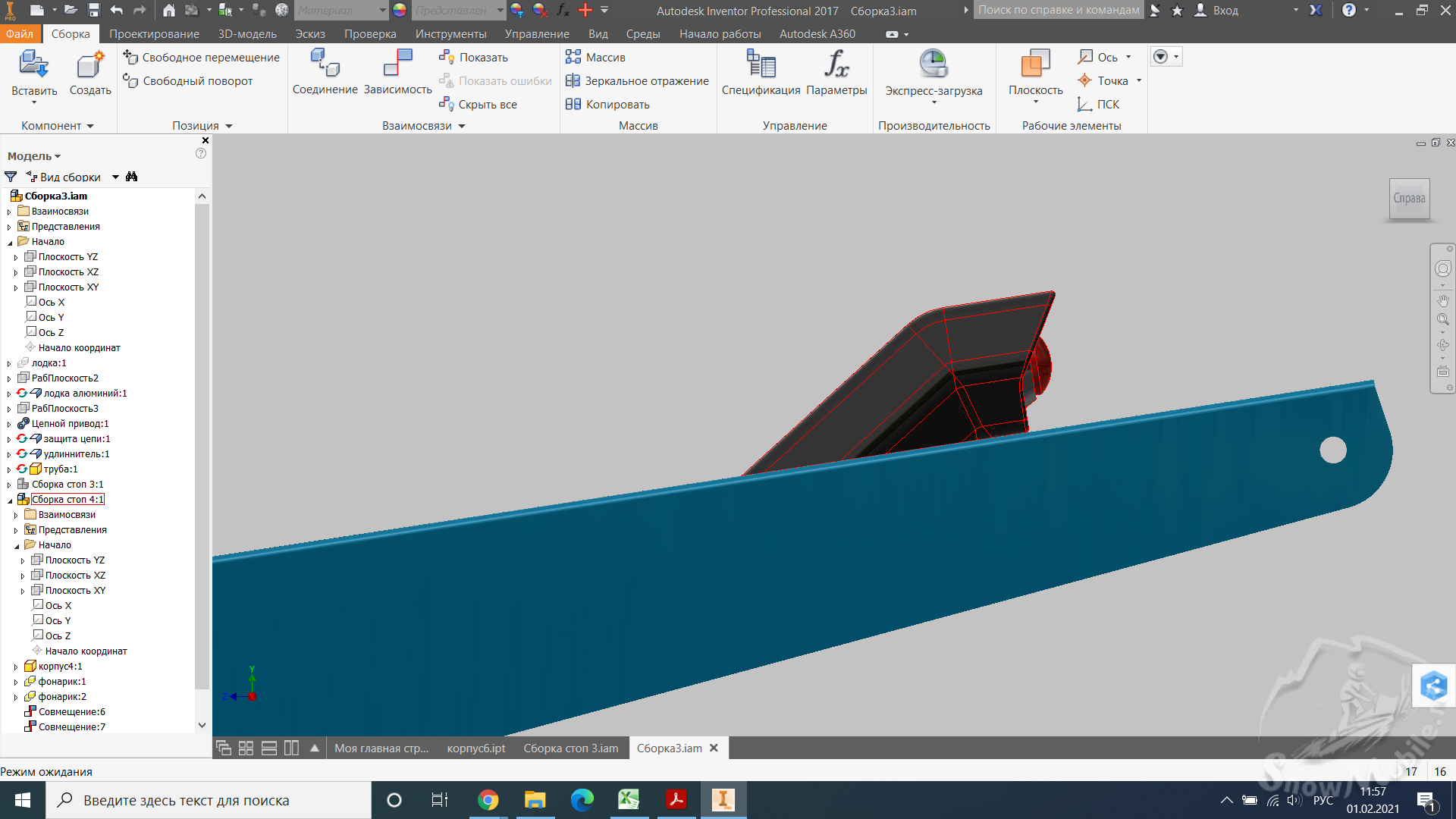Select фонарик:2 in the browser tree
Screen dimensions: 1456x819
coord(55,697)
